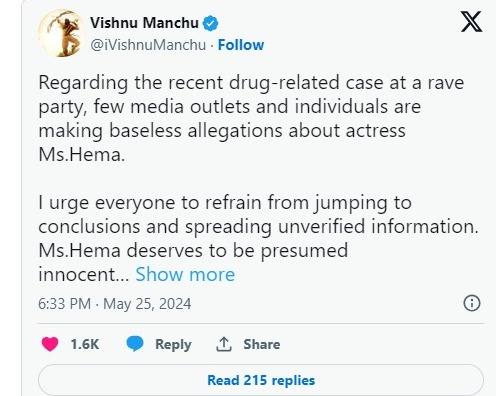Open Read 215 replies button
The height and width of the screenshot is (396, 496).
[261, 380]
